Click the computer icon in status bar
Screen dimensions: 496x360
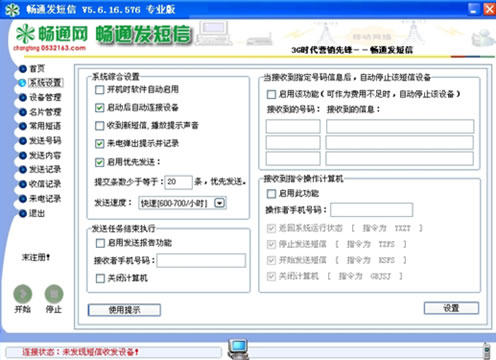238,349
